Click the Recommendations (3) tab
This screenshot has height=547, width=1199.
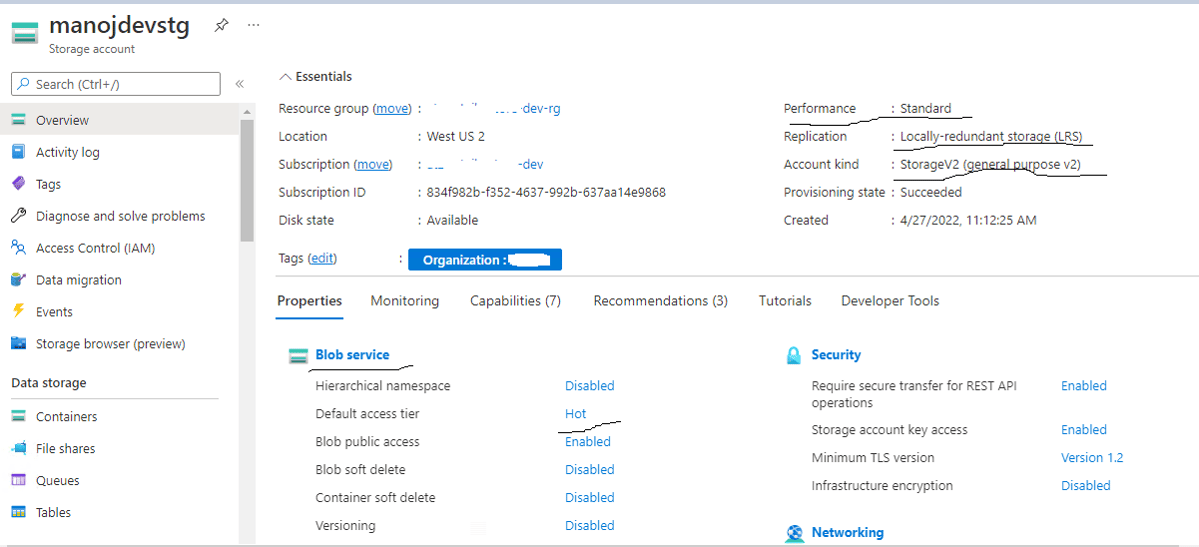coord(660,301)
